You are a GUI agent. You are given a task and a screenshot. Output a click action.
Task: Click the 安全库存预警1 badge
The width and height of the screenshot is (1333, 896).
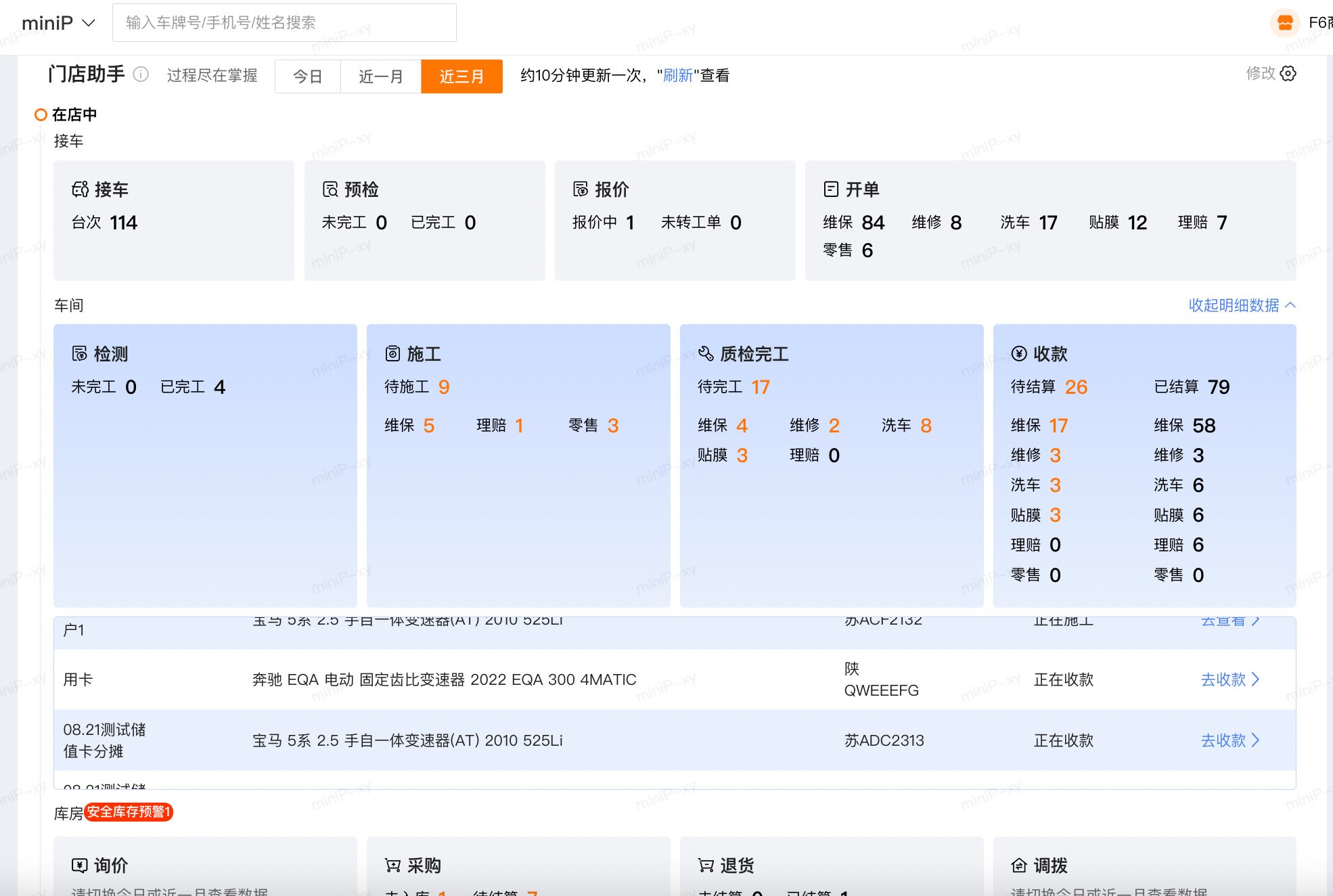[x=129, y=812]
